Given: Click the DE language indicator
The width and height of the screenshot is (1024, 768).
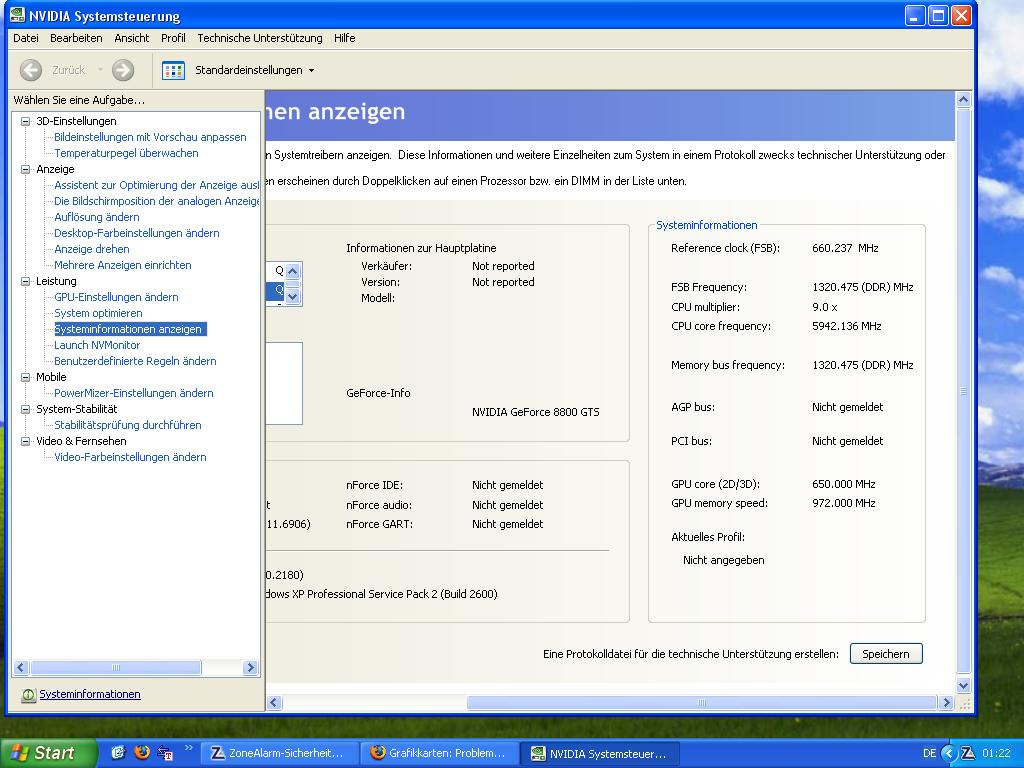Looking at the screenshot, I should tap(930, 753).
